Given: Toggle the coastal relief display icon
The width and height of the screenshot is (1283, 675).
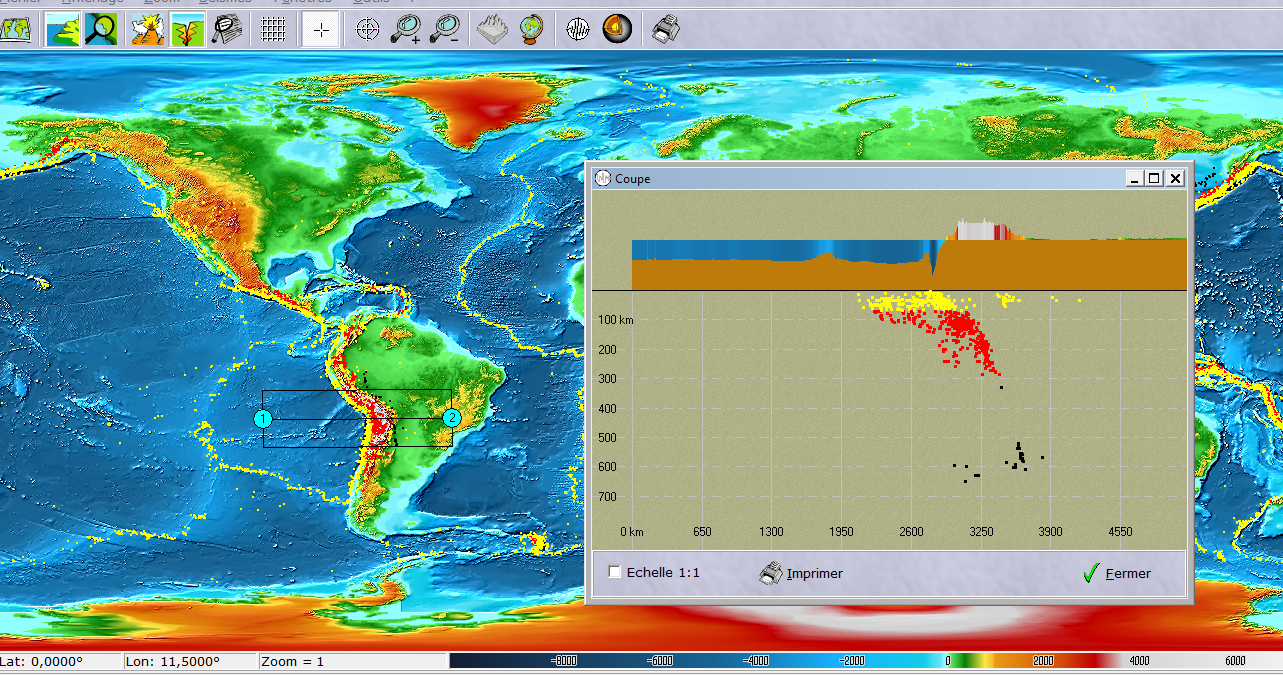Looking at the screenshot, I should coord(63,30).
